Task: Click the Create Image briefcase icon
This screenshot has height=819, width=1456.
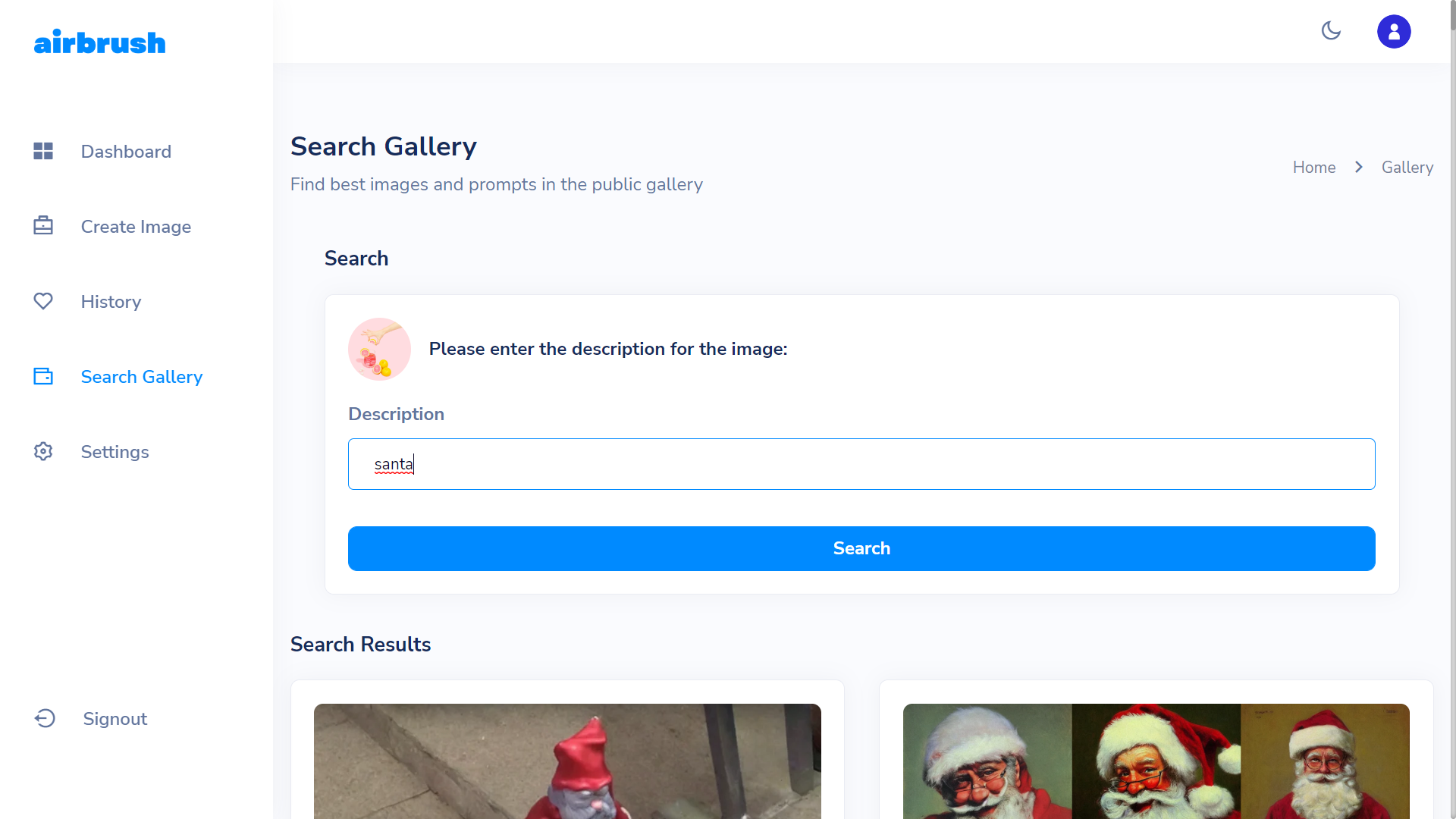Action: tap(43, 226)
